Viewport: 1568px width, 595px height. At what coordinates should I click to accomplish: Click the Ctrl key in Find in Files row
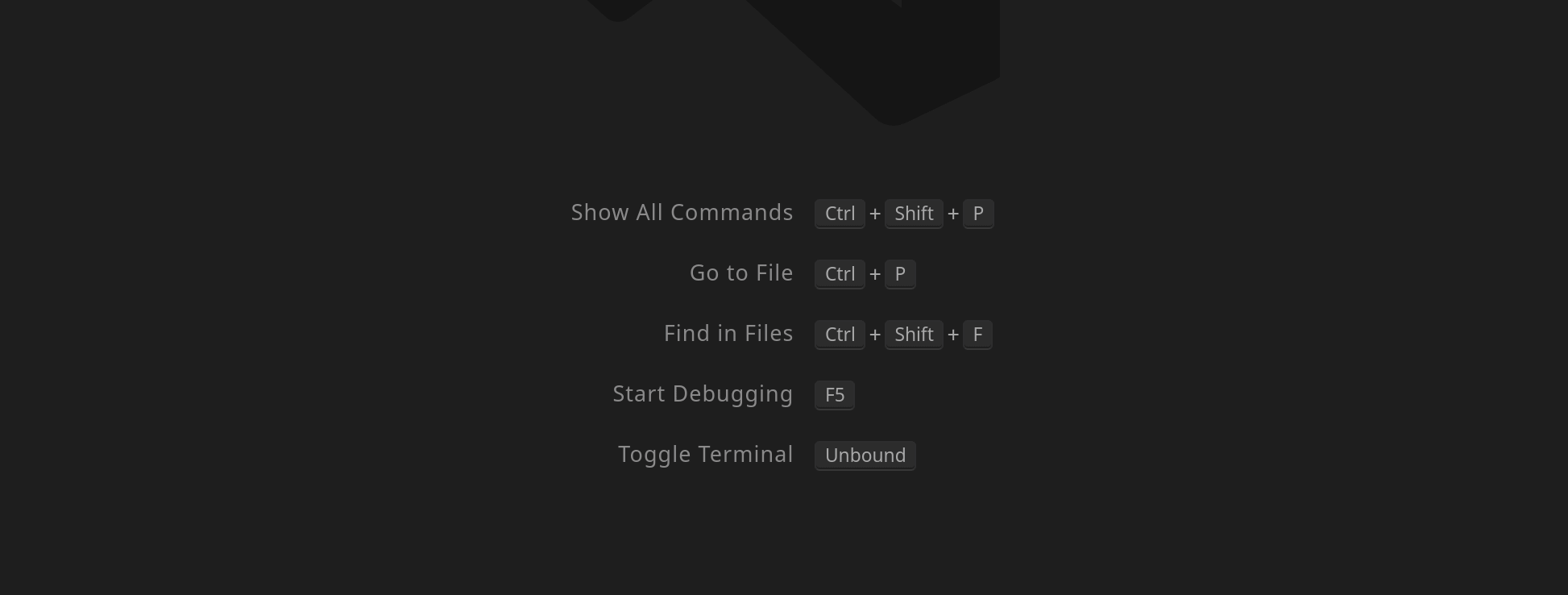tap(840, 335)
